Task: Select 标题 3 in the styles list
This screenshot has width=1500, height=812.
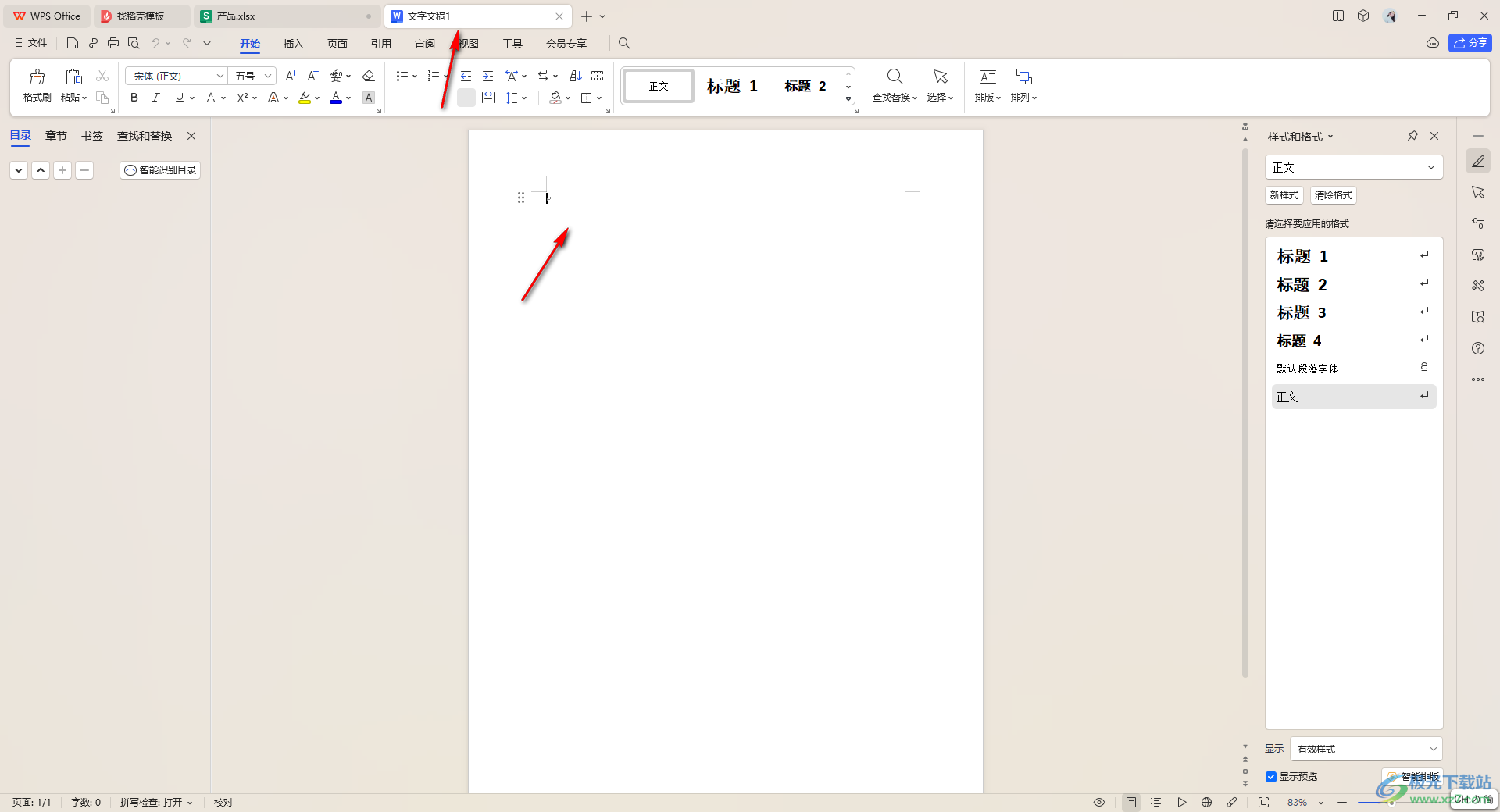Action: pyautogui.click(x=1353, y=312)
